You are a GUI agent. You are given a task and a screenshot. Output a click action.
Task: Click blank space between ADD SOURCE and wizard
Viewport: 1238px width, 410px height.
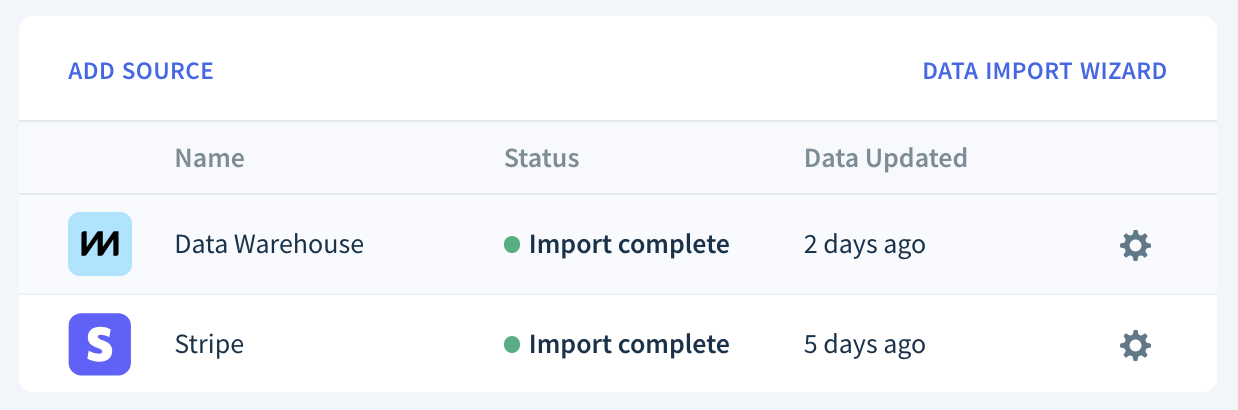(568, 71)
